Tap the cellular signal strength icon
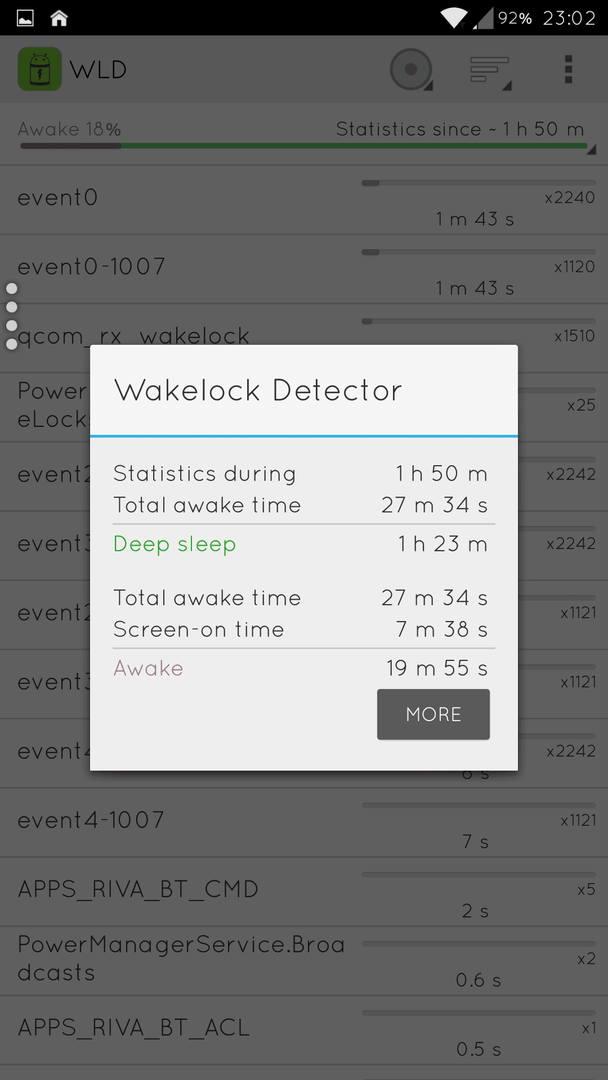Image resolution: width=608 pixels, height=1080 pixels. [x=483, y=19]
